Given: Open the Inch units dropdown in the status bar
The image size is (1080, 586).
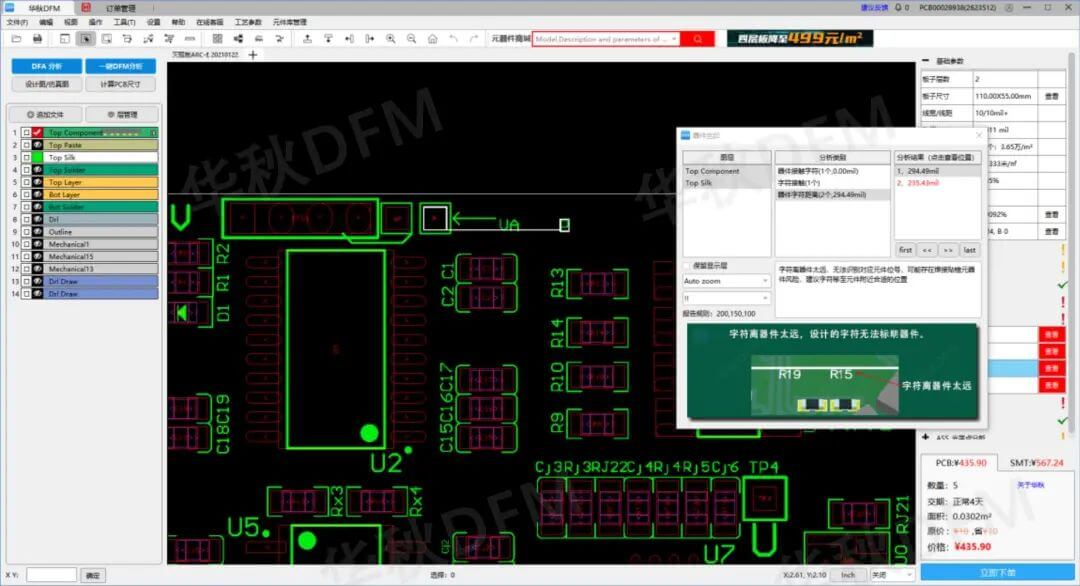Looking at the screenshot, I should [849, 575].
